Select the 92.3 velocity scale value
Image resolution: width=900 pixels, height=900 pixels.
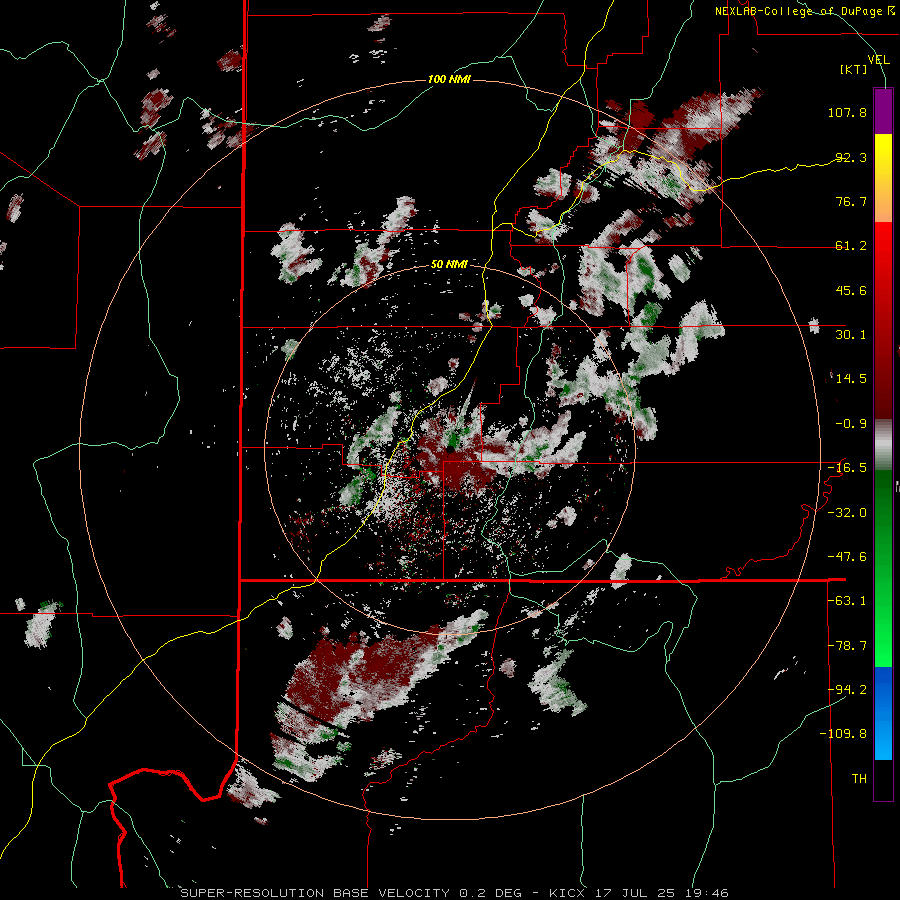point(851,157)
